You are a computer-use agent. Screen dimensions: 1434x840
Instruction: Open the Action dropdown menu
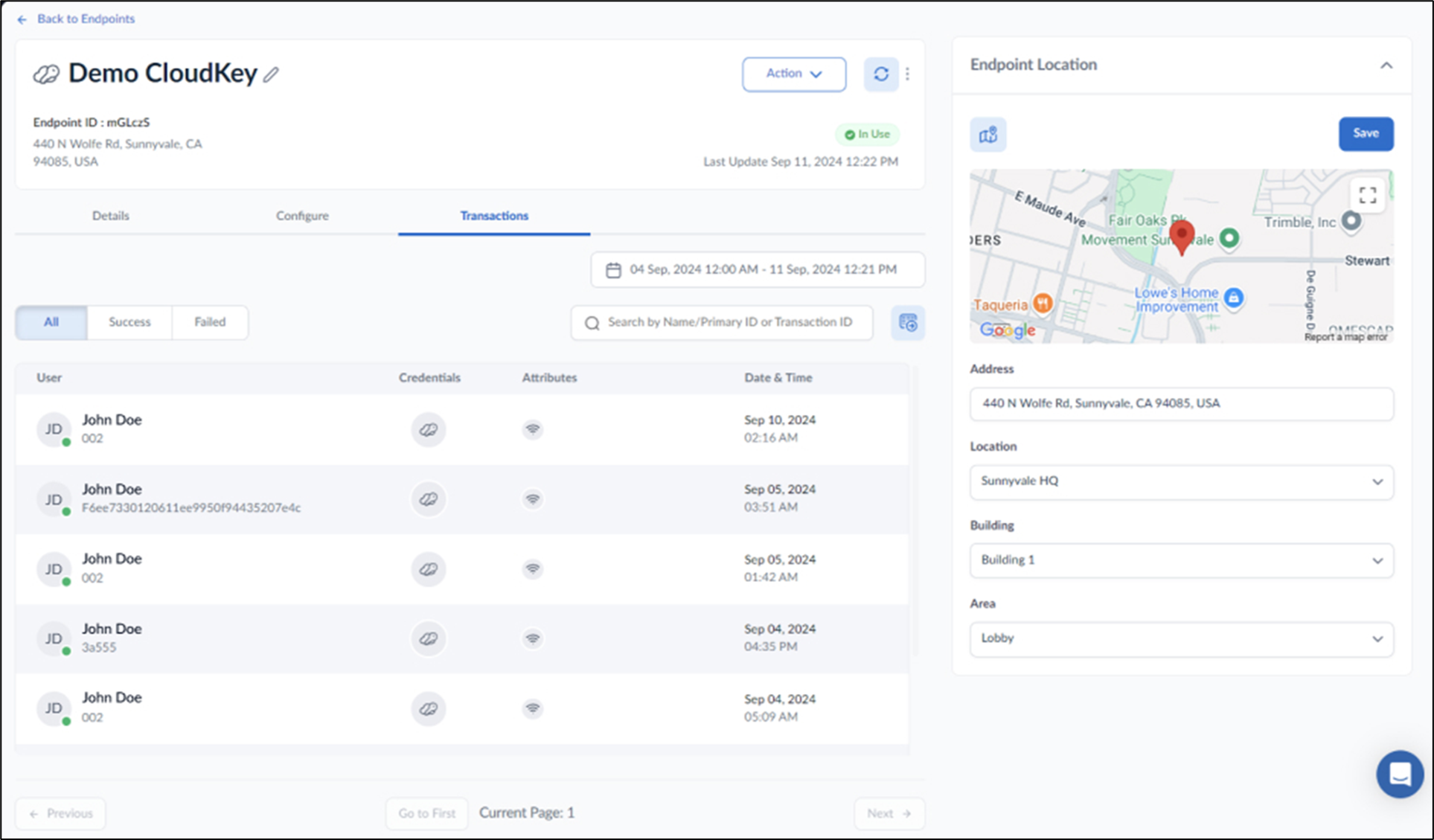[x=794, y=74]
